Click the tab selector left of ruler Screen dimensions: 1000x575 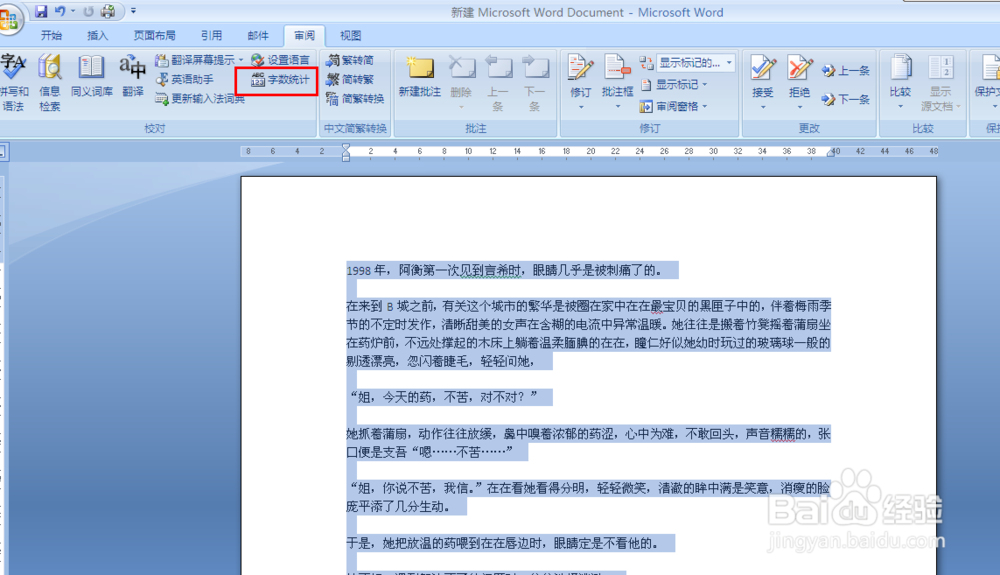coord(3,152)
